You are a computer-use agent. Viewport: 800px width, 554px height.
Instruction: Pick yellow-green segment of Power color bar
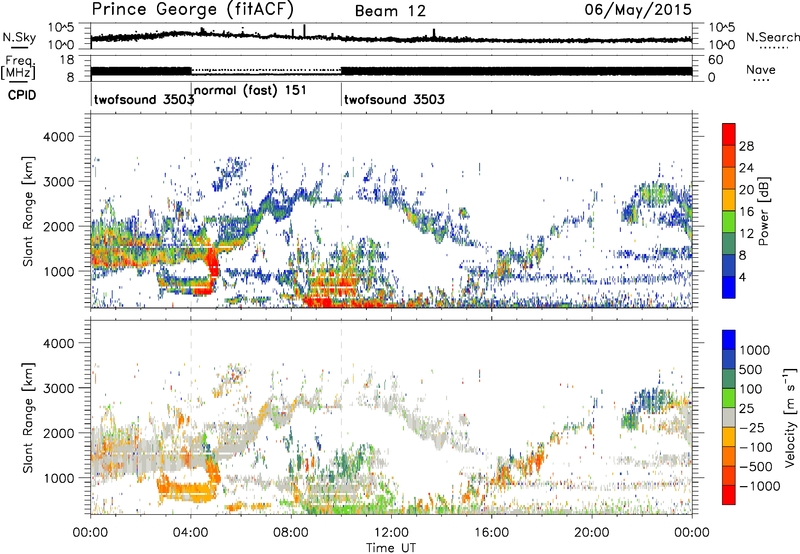(x=729, y=222)
